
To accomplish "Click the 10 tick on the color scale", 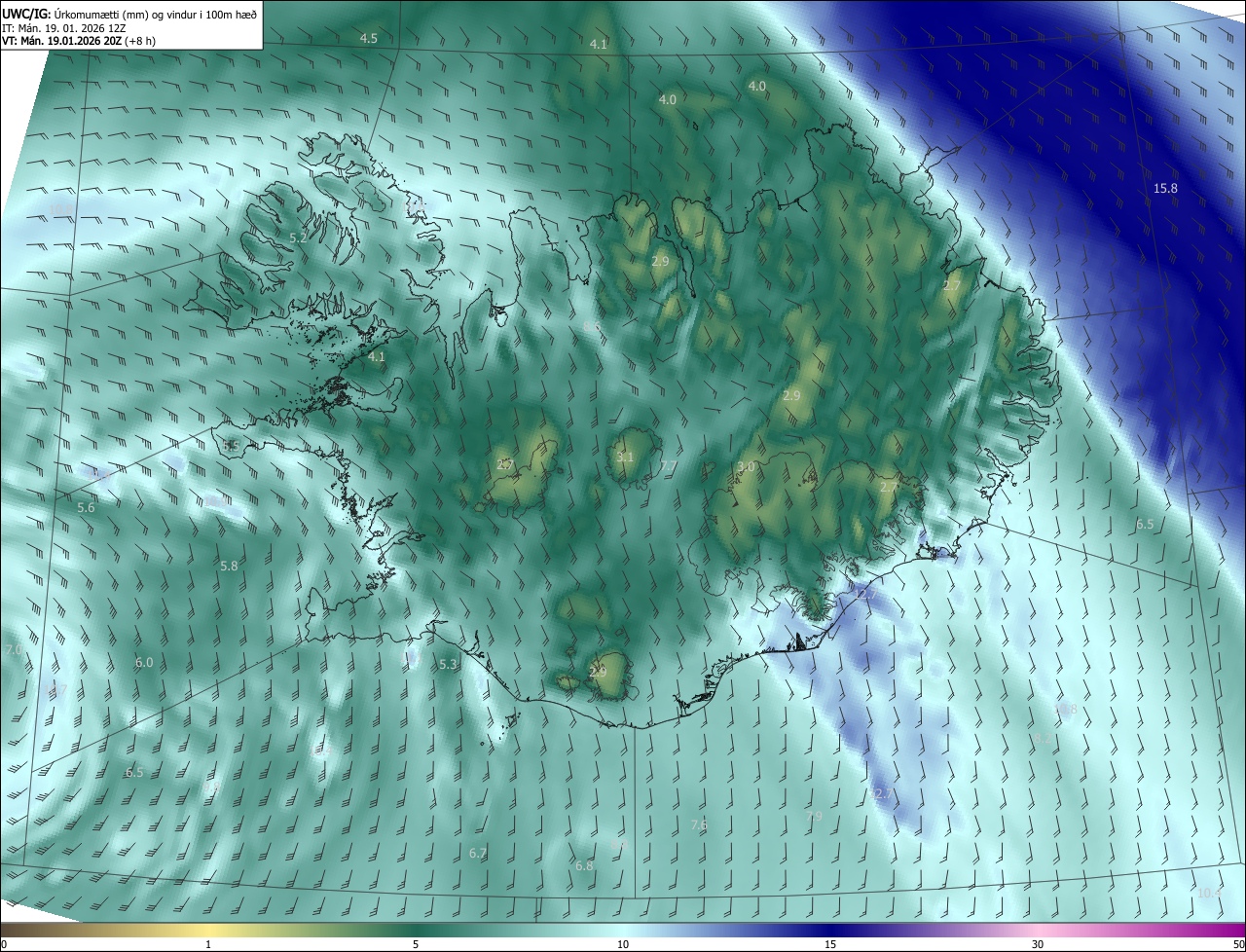I will pyautogui.click(x=623, y=944).
